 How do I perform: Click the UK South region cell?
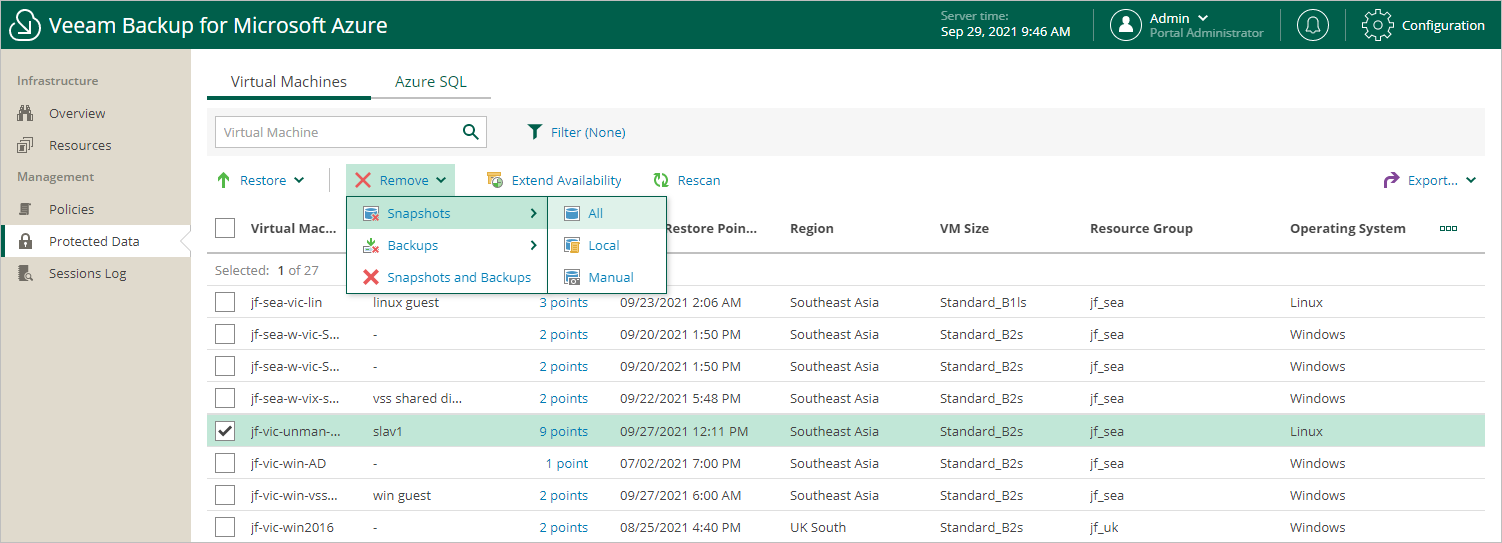pos(818,528)
